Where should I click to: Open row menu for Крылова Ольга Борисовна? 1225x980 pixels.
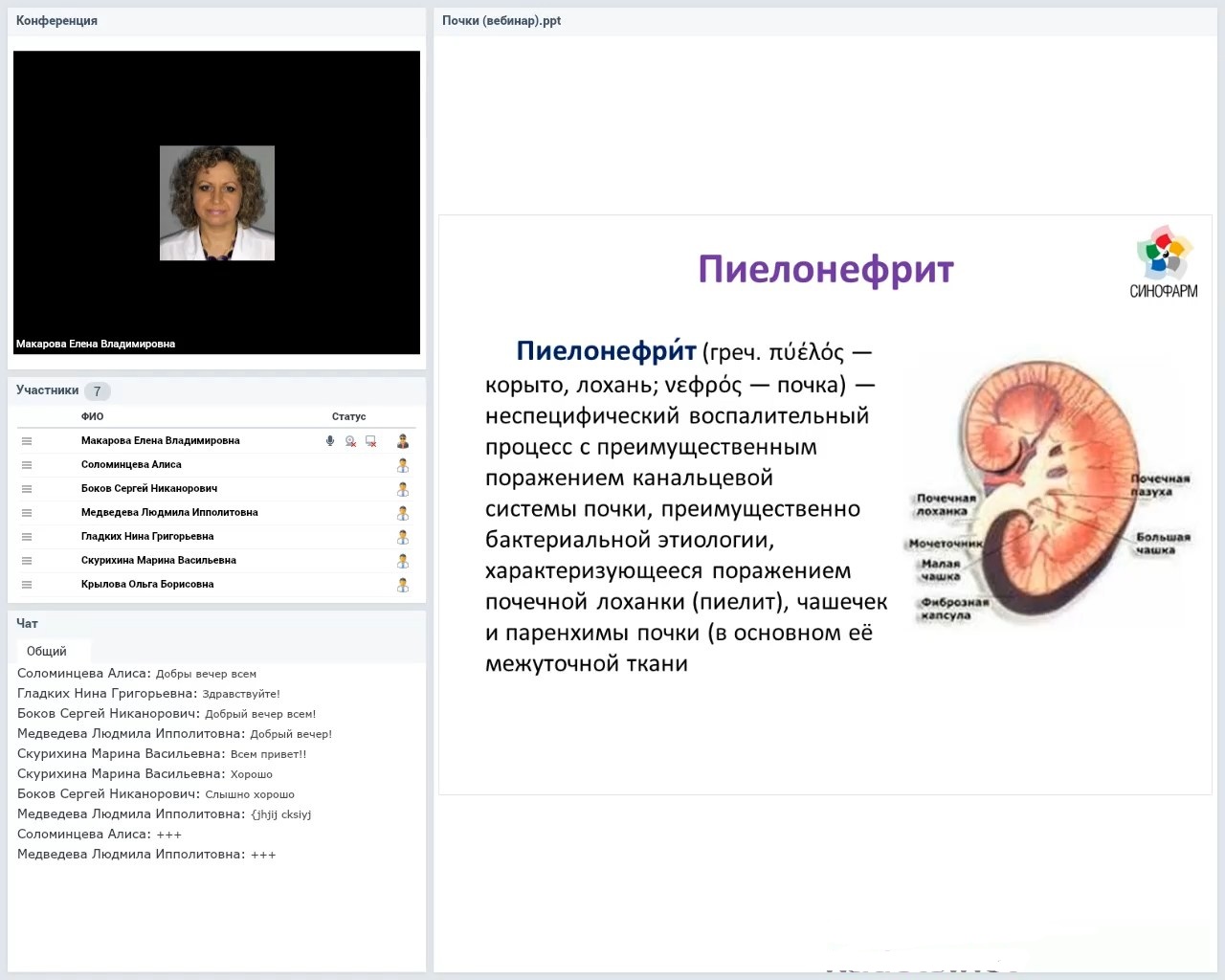pos(27,585)
